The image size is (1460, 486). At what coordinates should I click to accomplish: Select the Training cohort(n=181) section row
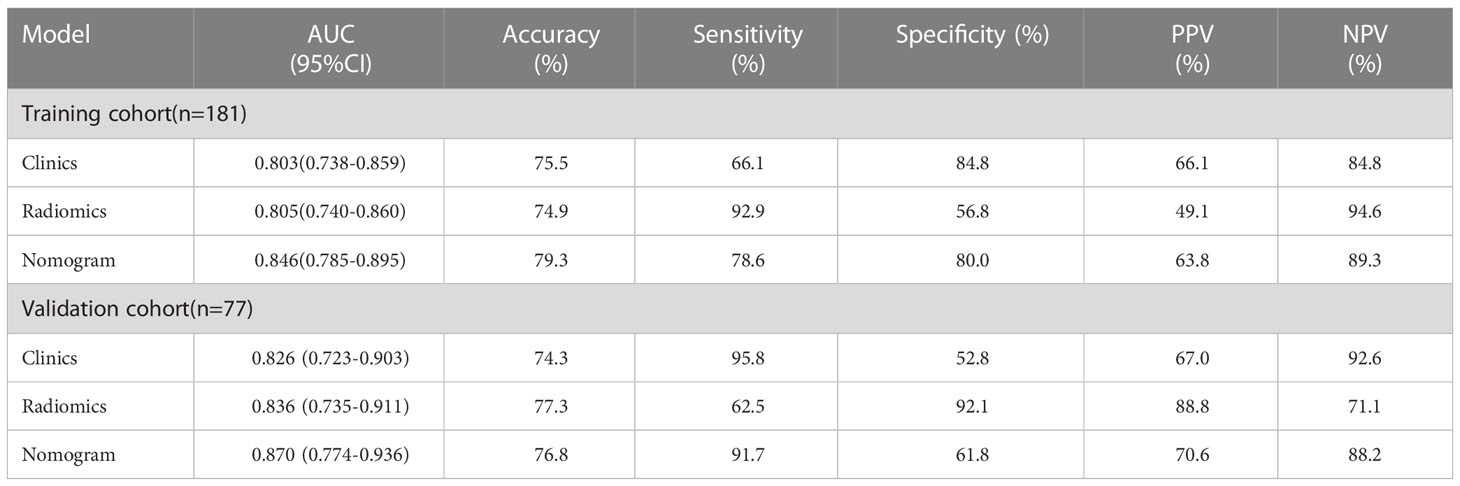[x=730, y=114]
